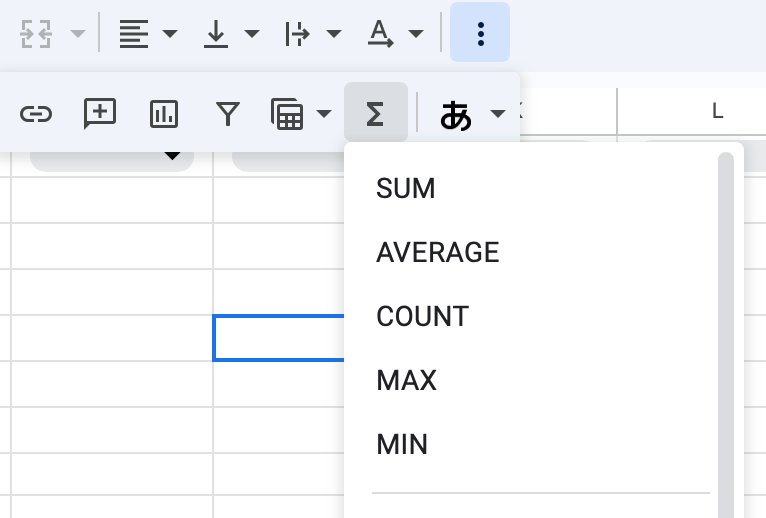Click the insert link icon
Image resolution: width=766 pixels, height=518 pixels.
36,114
